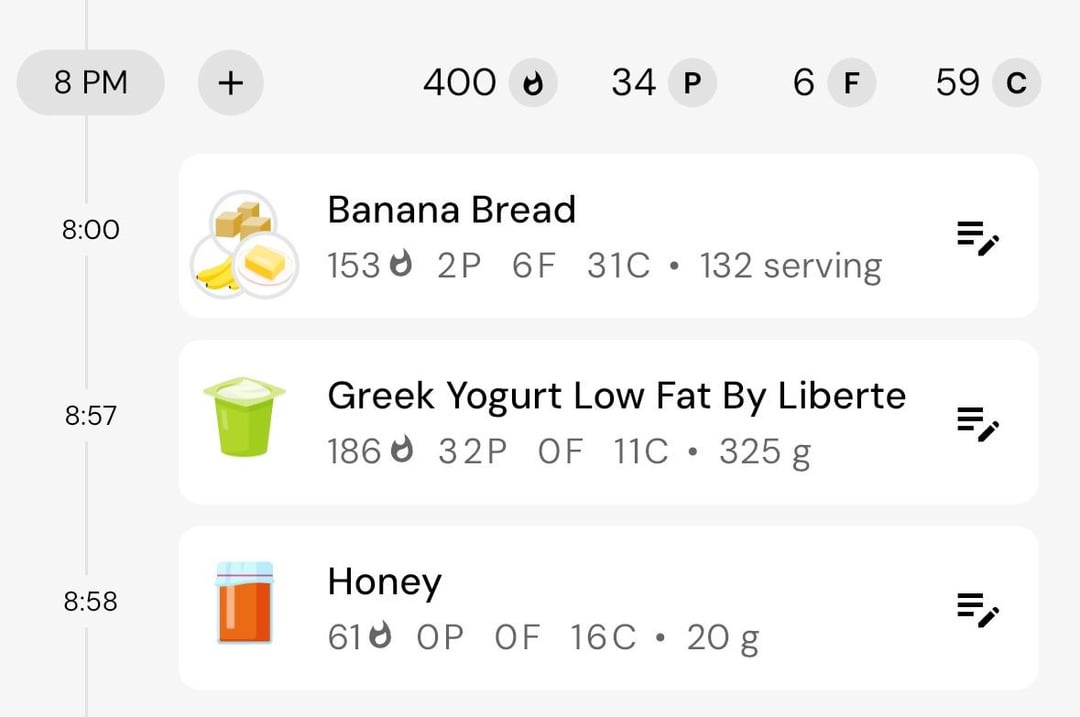The image size is (1080, 717).
Task: Click the fat F badge in header
Action: click(x=851, y=83)
